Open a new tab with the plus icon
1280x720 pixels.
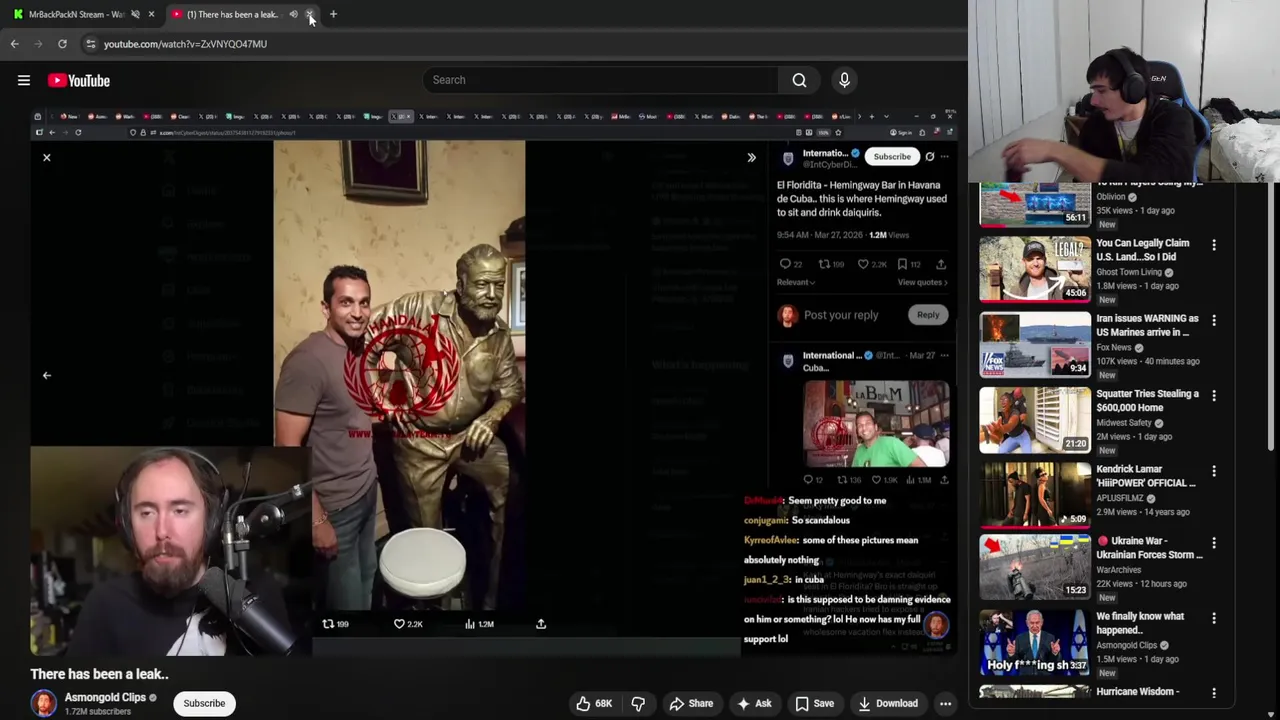[x=333, y=14]
